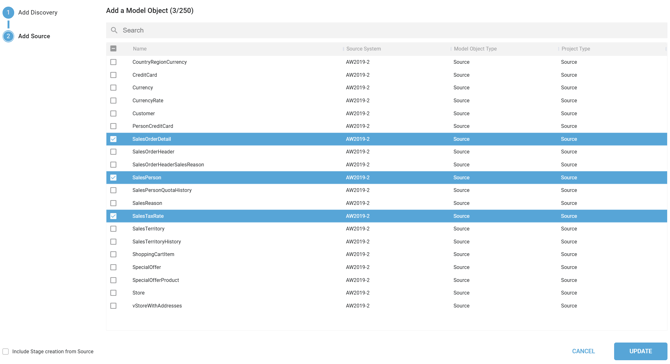Click the CANCEL link
The height and width of the screenshot is (364, 670).
click(583, 351)
